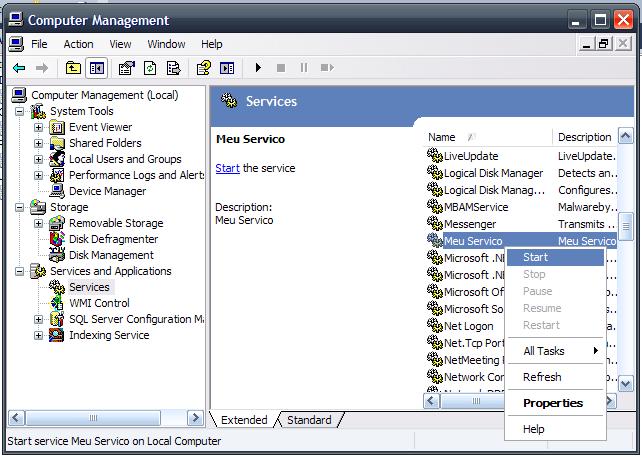Click the Start the service link
Image resolution: width=642 pixels, height=457 pixels.
click(x=227, y=168)
